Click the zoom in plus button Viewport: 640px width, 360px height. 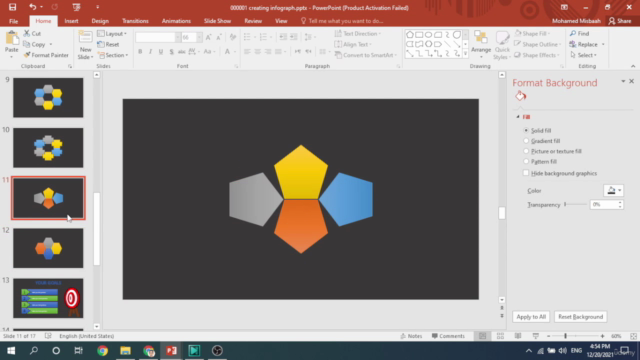point(602,336)
